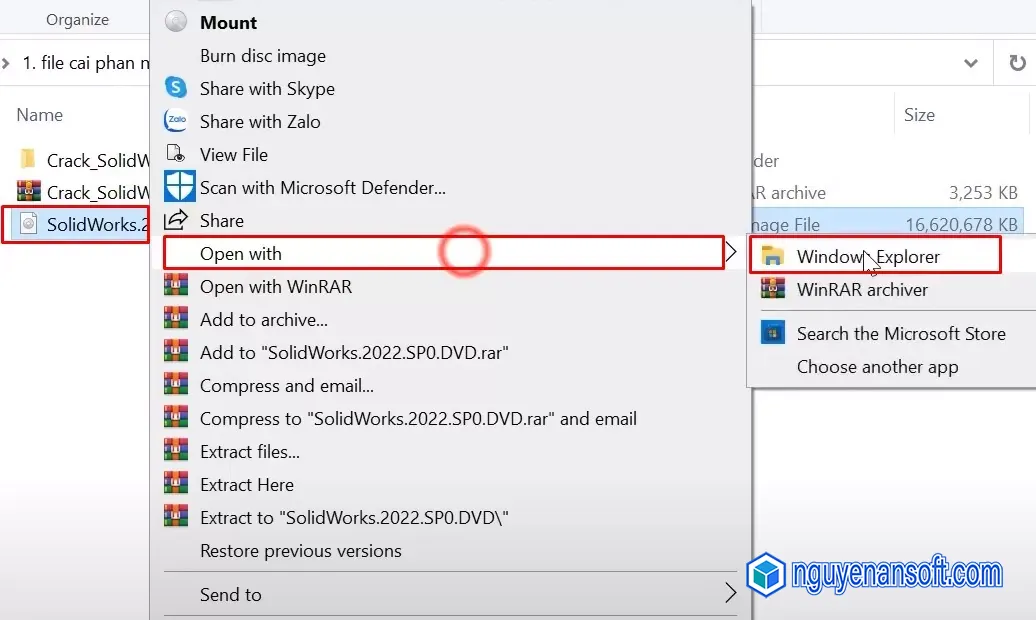The height and width of the screenshot is (620, 1036).
Task: Click the Windows Explorer folder icon in submenu
Action: [x=772, y=256]
